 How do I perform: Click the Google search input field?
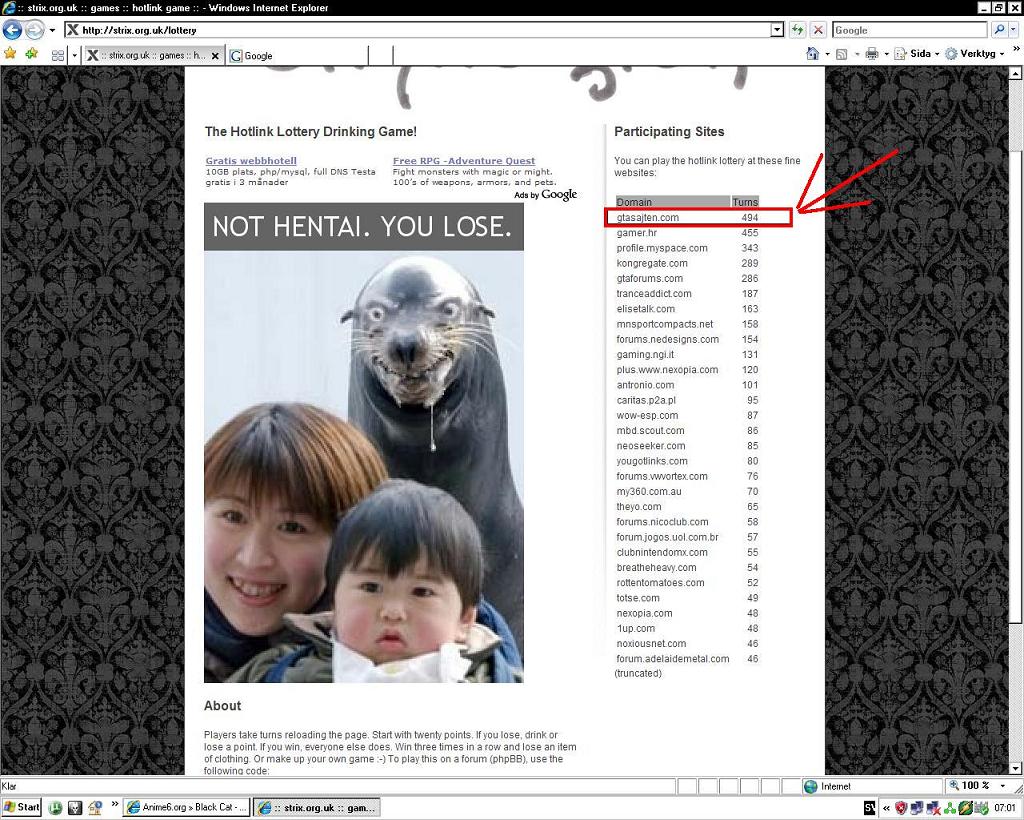[x=909, y=30]
